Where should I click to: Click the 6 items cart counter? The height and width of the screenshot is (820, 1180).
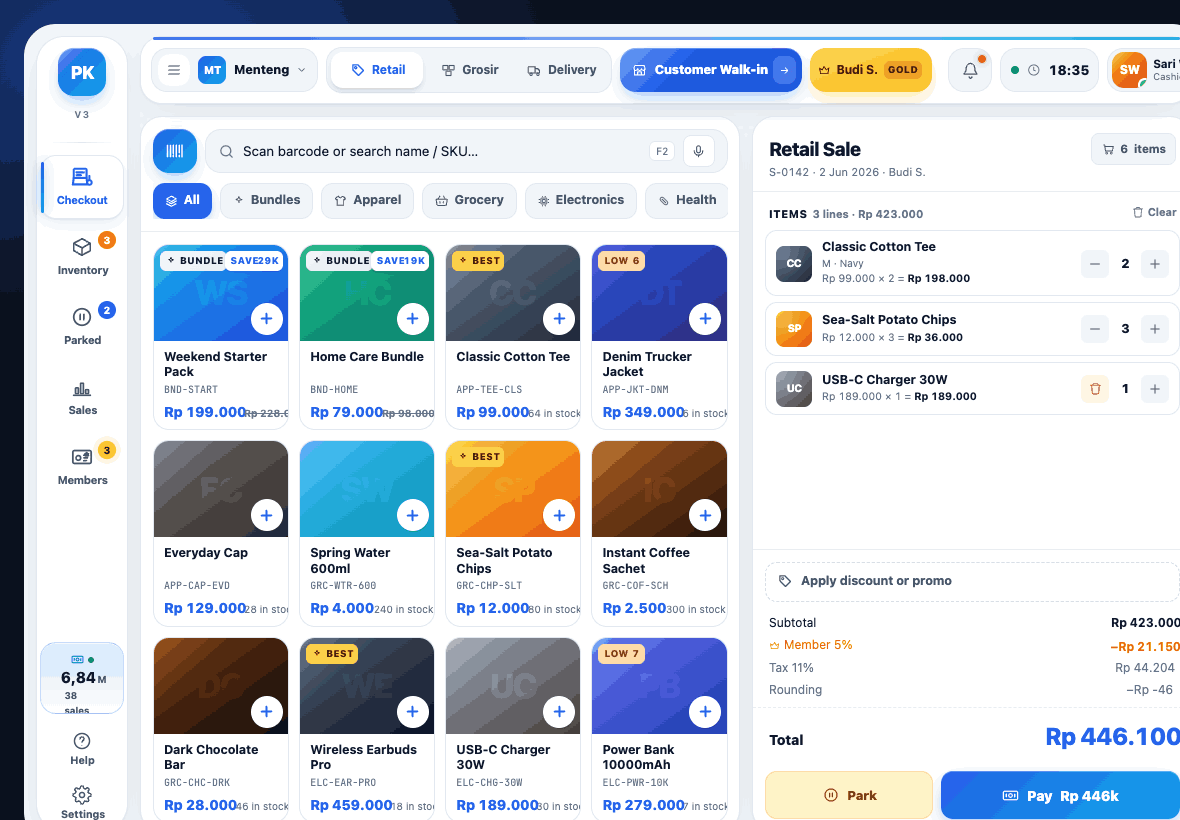[x=1134, y=149]
